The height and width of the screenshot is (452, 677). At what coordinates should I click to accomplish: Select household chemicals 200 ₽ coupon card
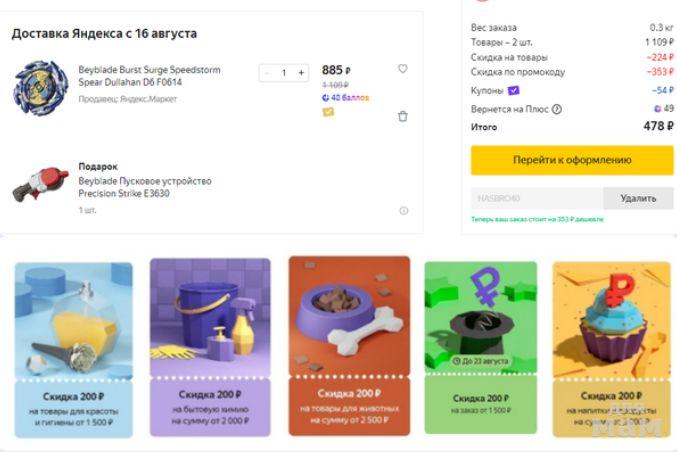210,347
